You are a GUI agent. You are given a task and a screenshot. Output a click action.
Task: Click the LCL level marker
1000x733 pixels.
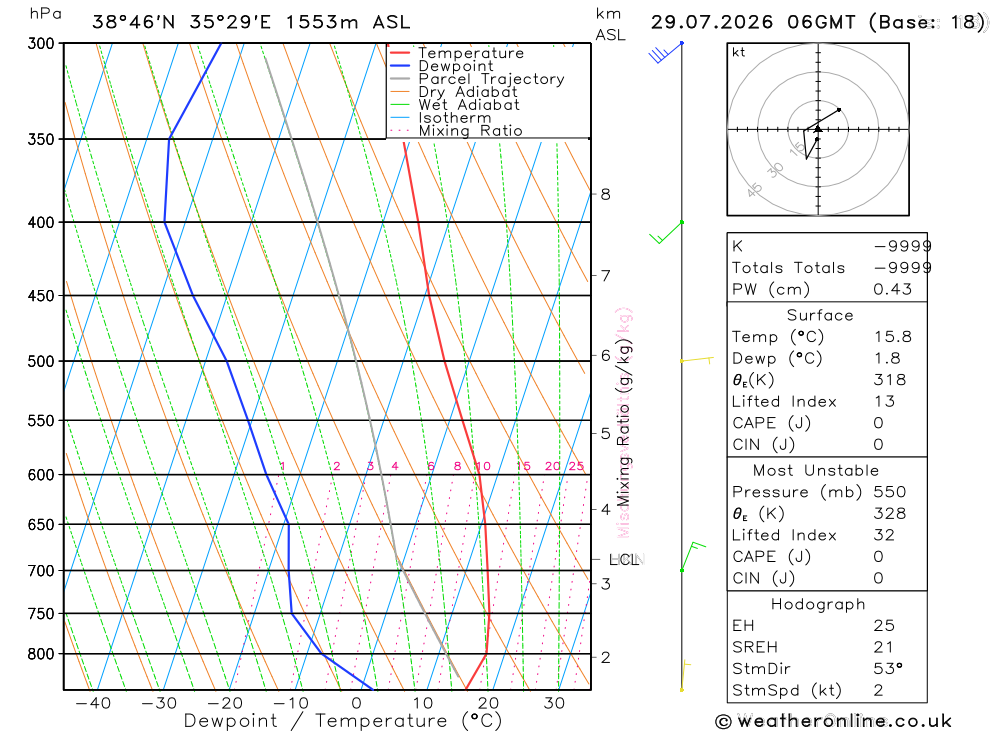click(624, 559)
